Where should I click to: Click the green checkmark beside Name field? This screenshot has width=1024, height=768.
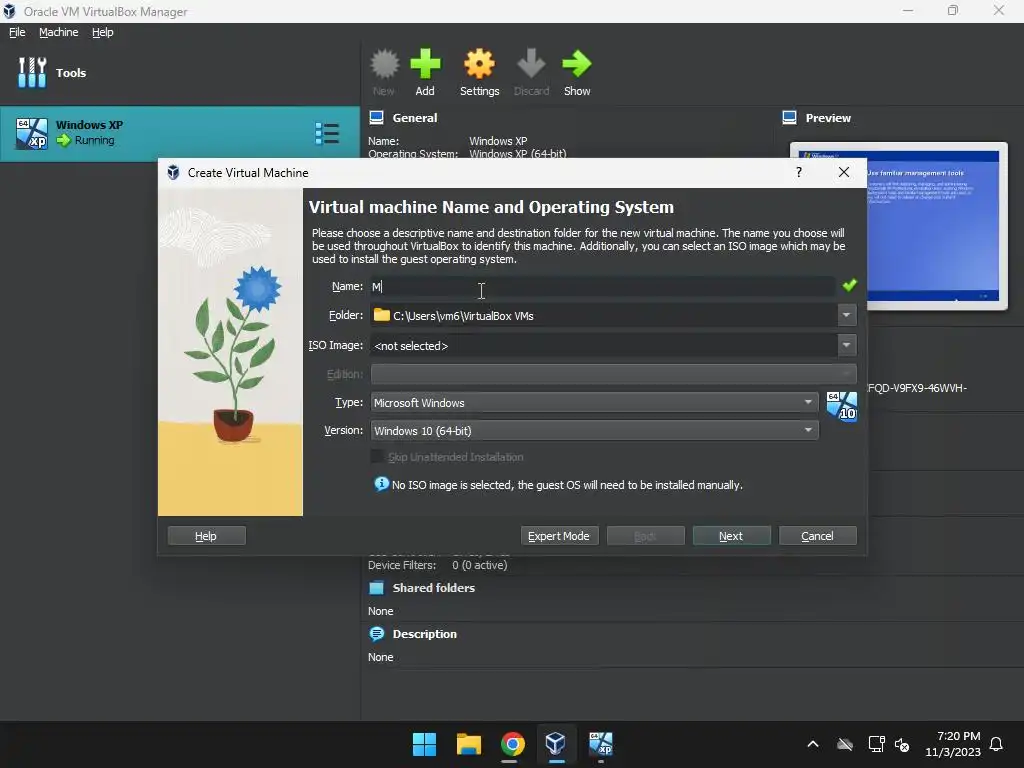[850, 285]
